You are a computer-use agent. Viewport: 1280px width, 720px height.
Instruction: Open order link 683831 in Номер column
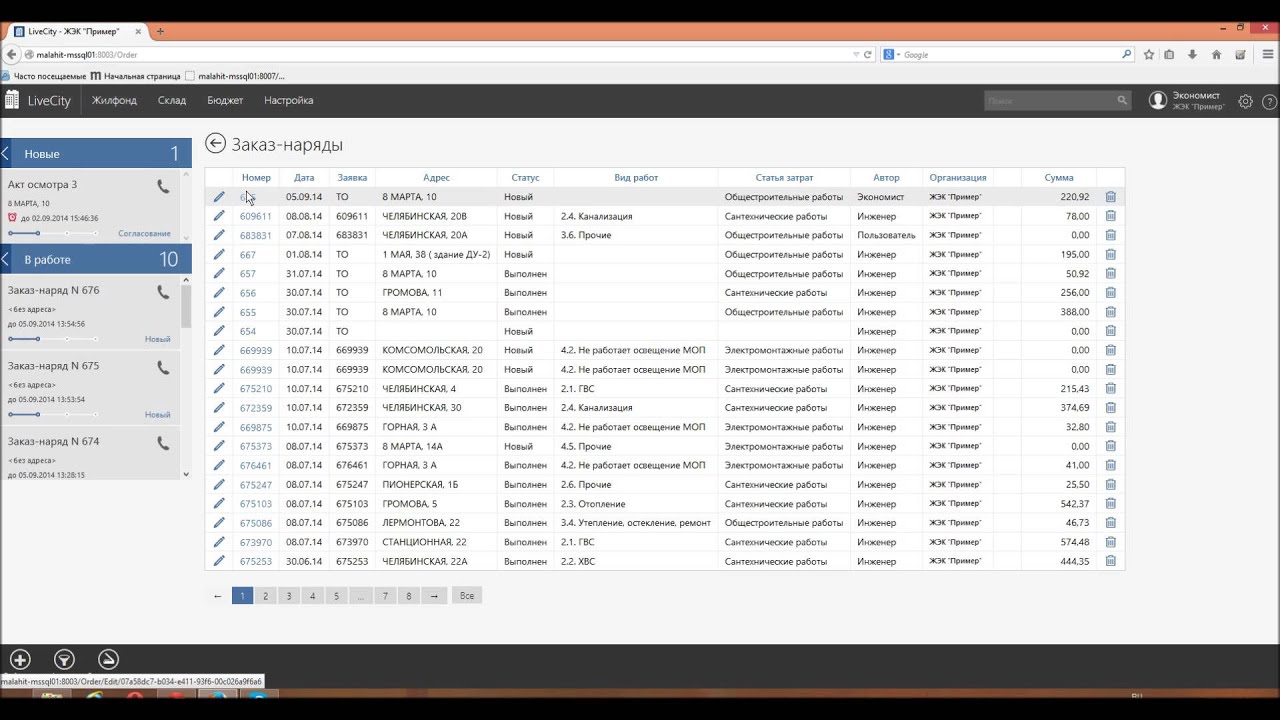pos(255,235)
